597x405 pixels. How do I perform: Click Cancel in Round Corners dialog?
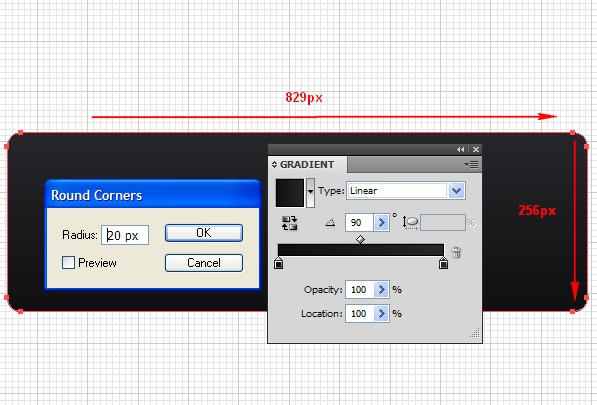click(x=204, y=263)
